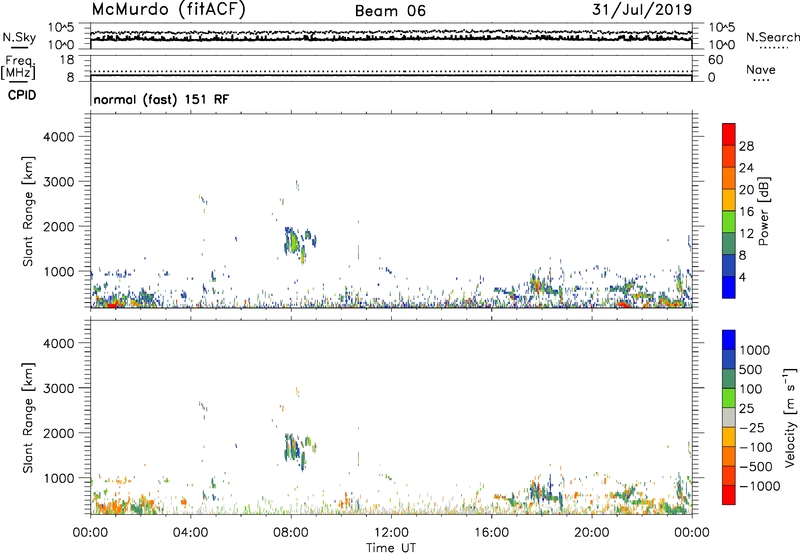The height and width of the screenshot is (554, 800).
Task: Click the 10^0 tick beside N.Sky
Action: [61, 45]
